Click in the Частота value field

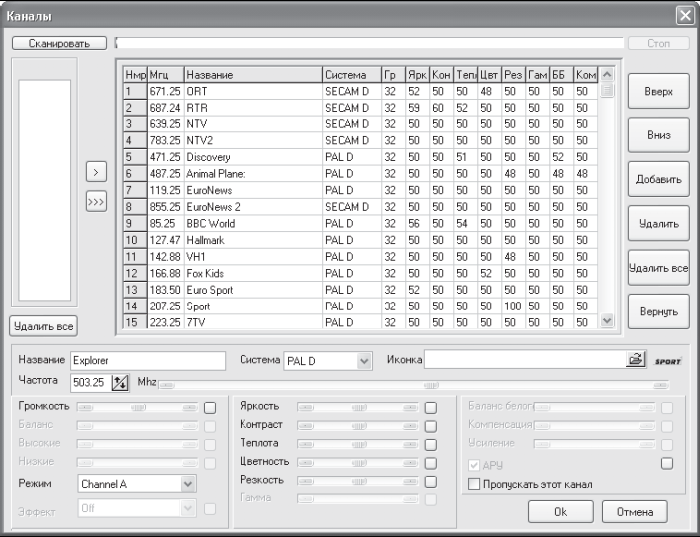pyautogui.click(x=91, y=383)
